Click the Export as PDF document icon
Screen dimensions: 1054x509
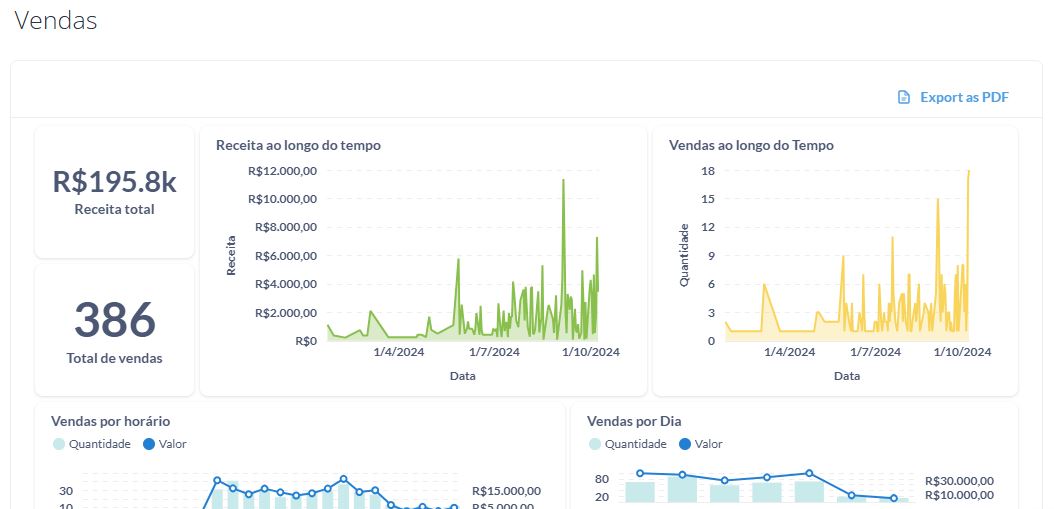(904, 97)
